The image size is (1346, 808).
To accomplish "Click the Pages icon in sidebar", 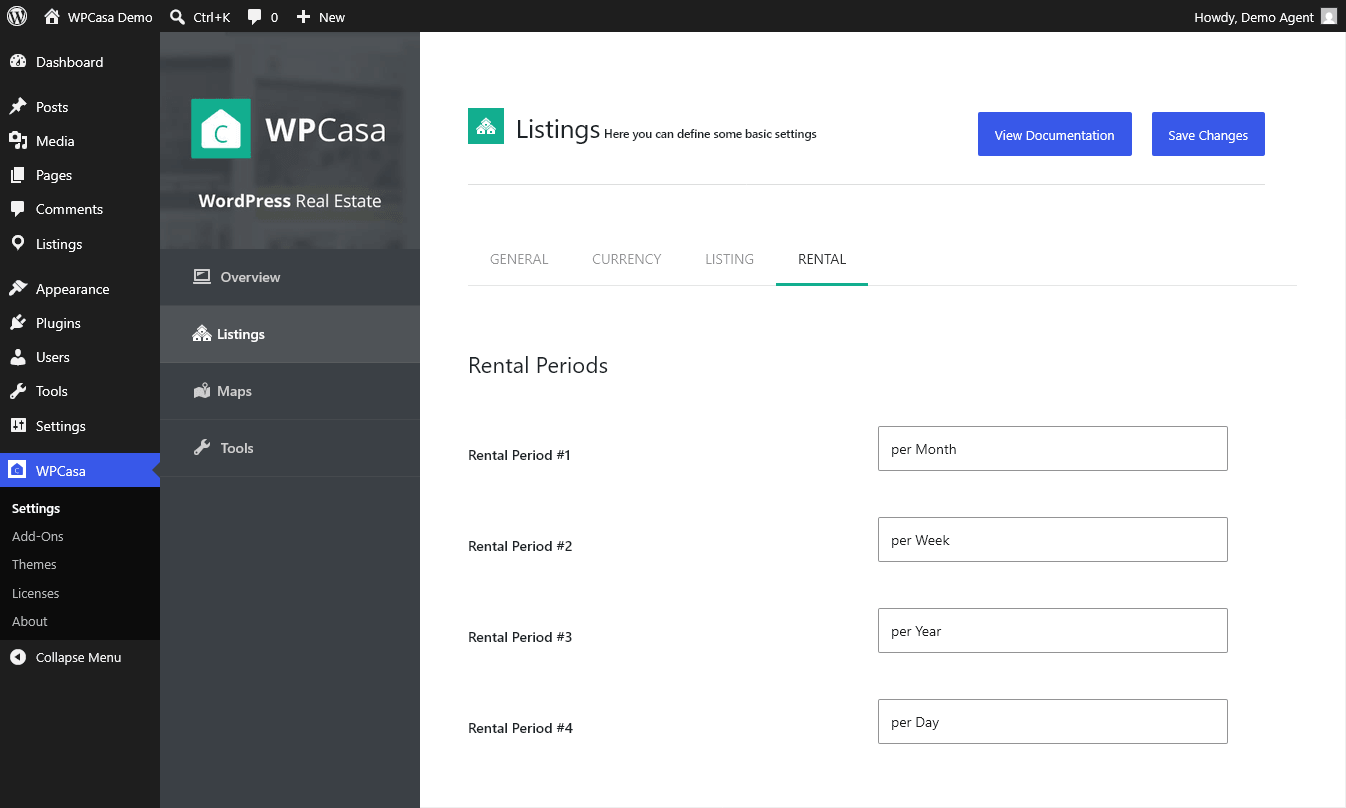I will tap(18, 175).
